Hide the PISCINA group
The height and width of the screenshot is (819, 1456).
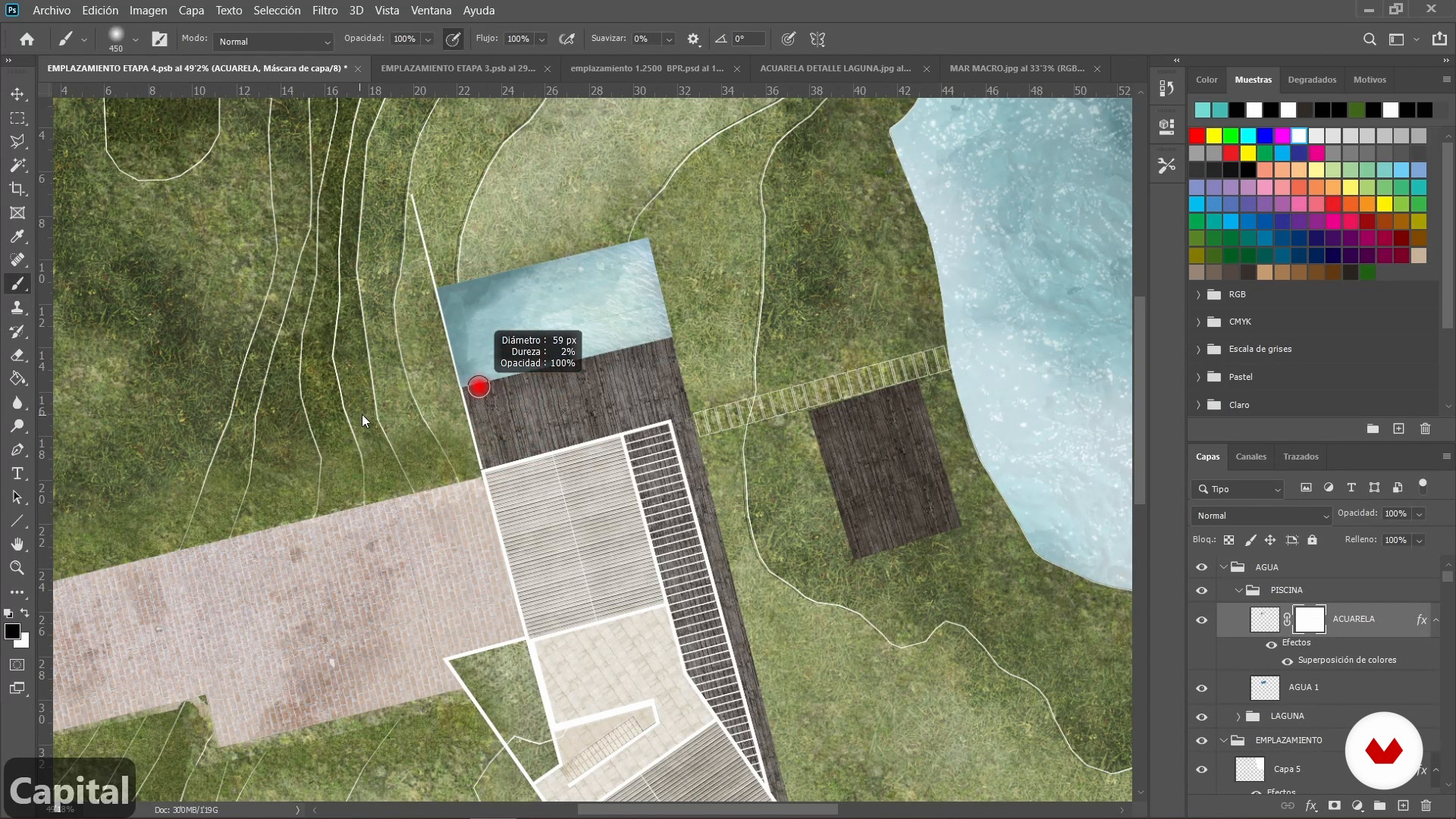point(1202,590)
